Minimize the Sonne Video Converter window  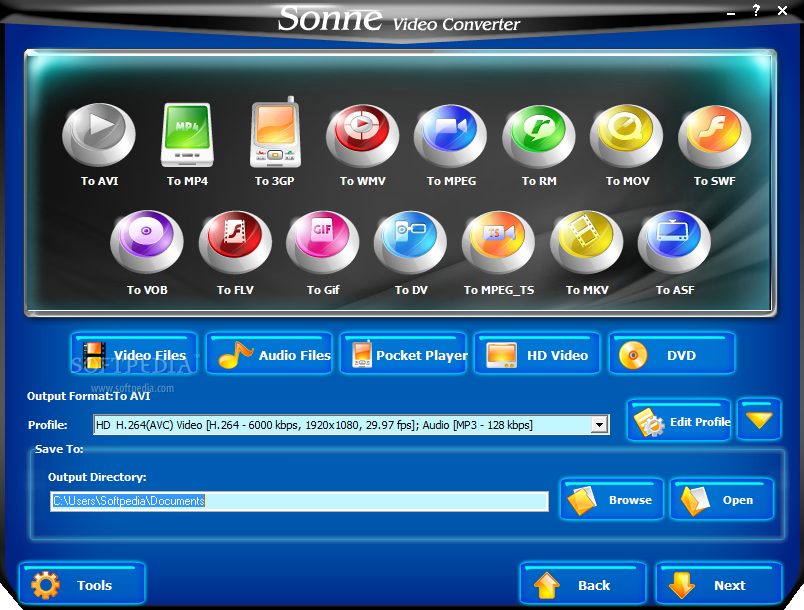tap(731, 12)
